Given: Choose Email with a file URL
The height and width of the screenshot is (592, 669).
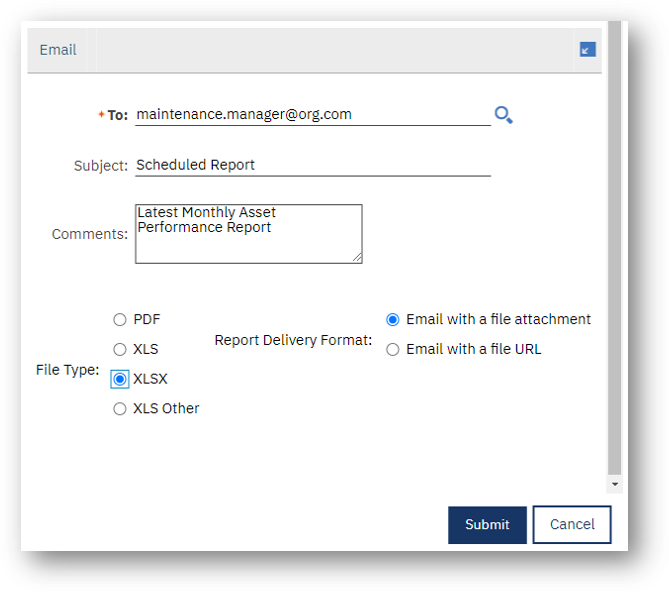Looking at the screenshot, I should coord(393,349).
